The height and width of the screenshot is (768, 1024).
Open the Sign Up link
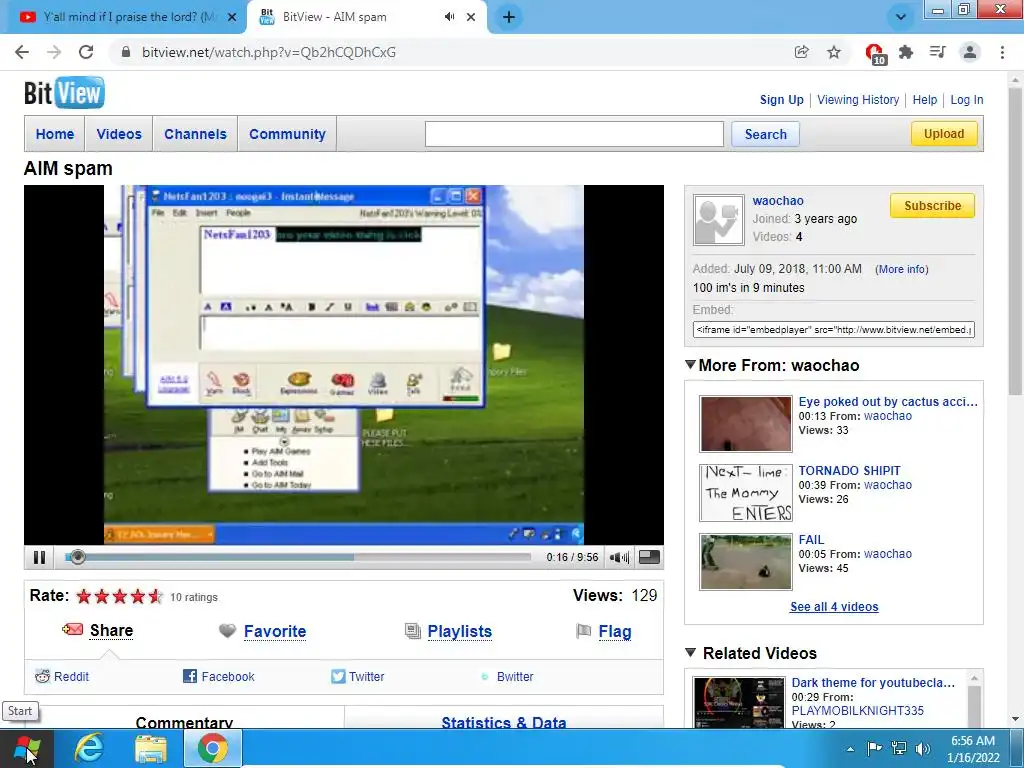click(x=781, y=100)
